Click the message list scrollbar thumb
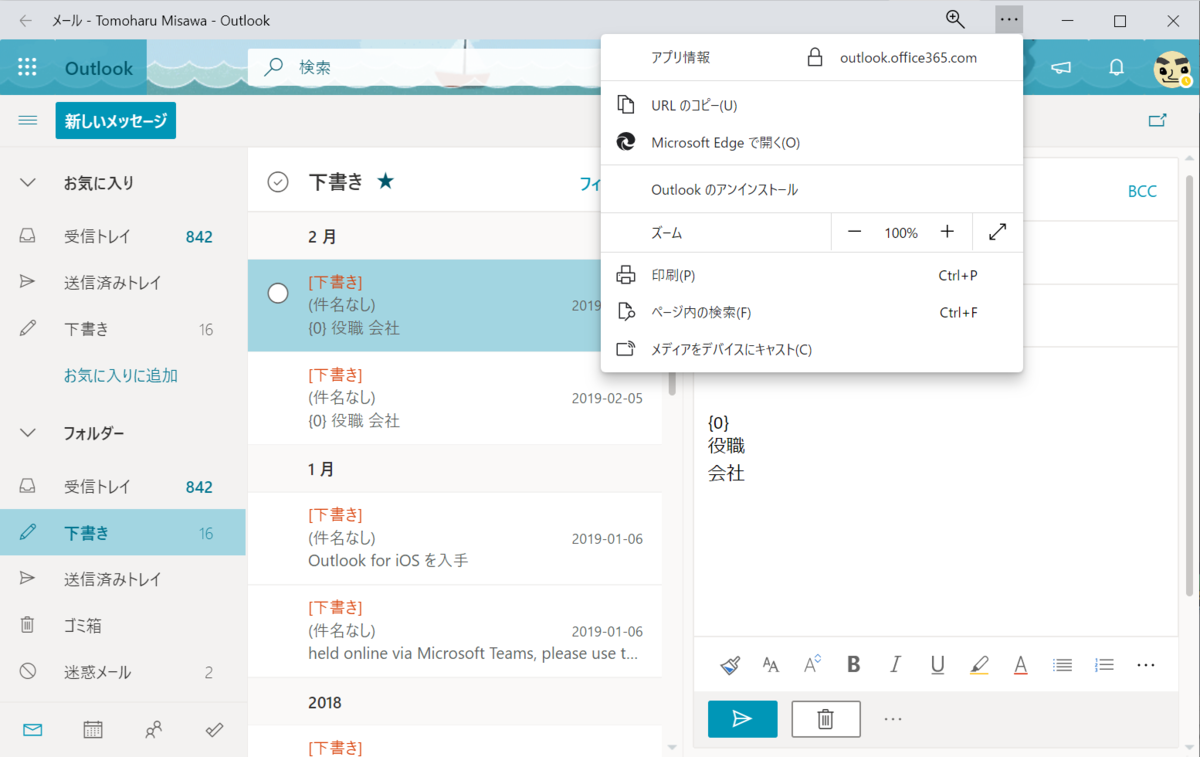 [x=672, y=383]
